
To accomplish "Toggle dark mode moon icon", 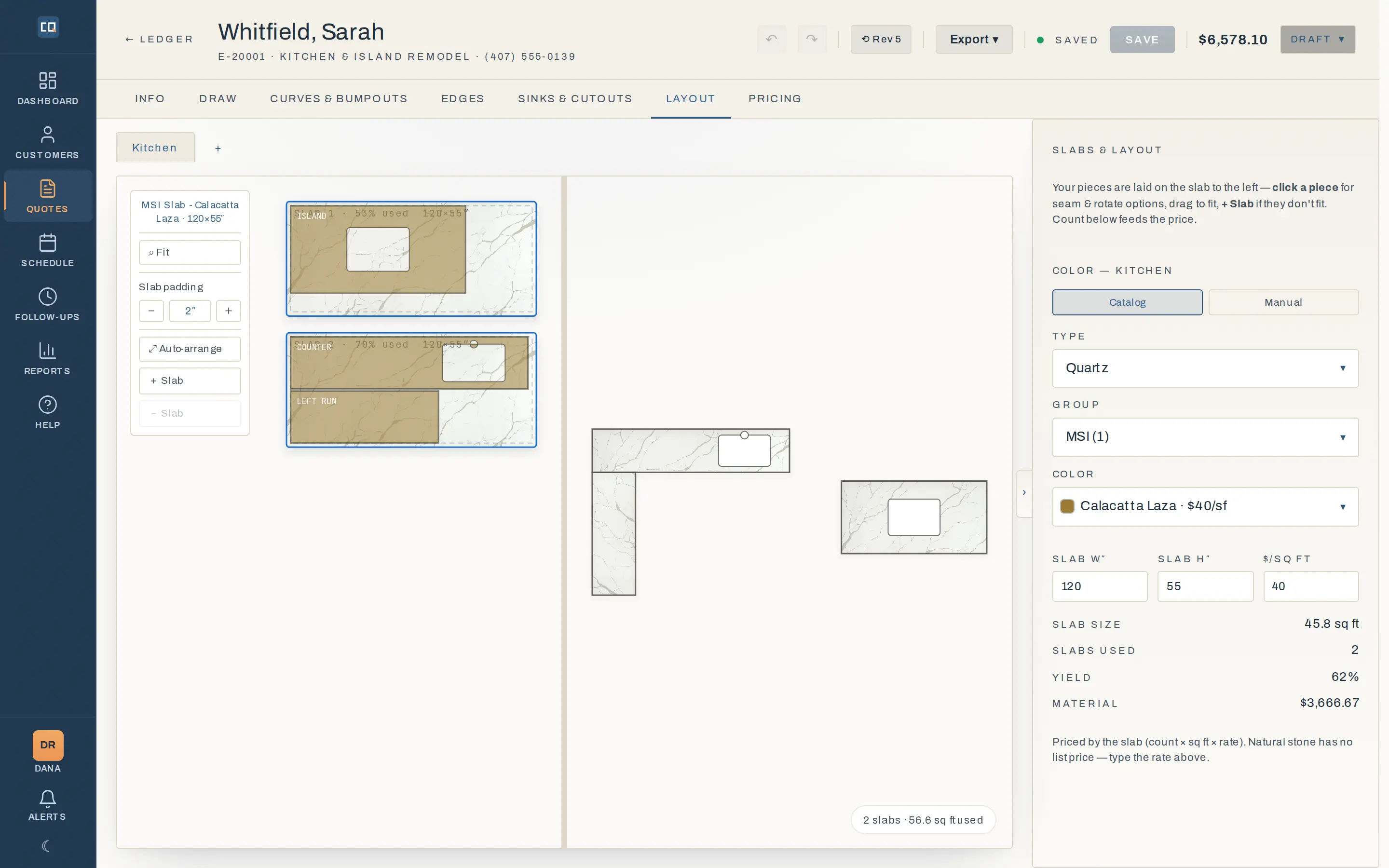I will 47,846.
